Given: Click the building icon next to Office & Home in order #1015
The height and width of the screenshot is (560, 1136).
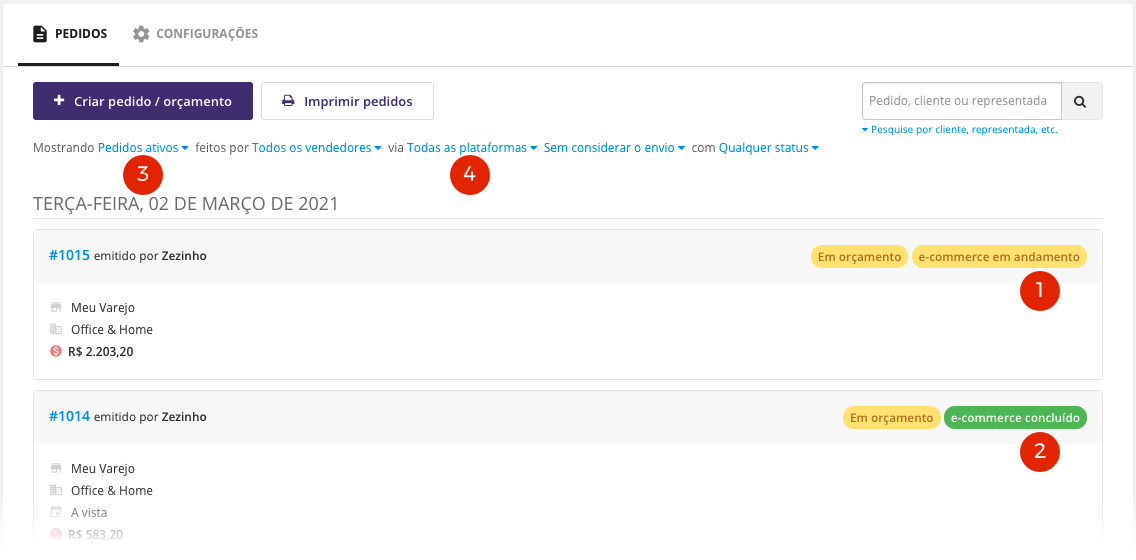Looking at the screenshot, I should click(56, 330).
